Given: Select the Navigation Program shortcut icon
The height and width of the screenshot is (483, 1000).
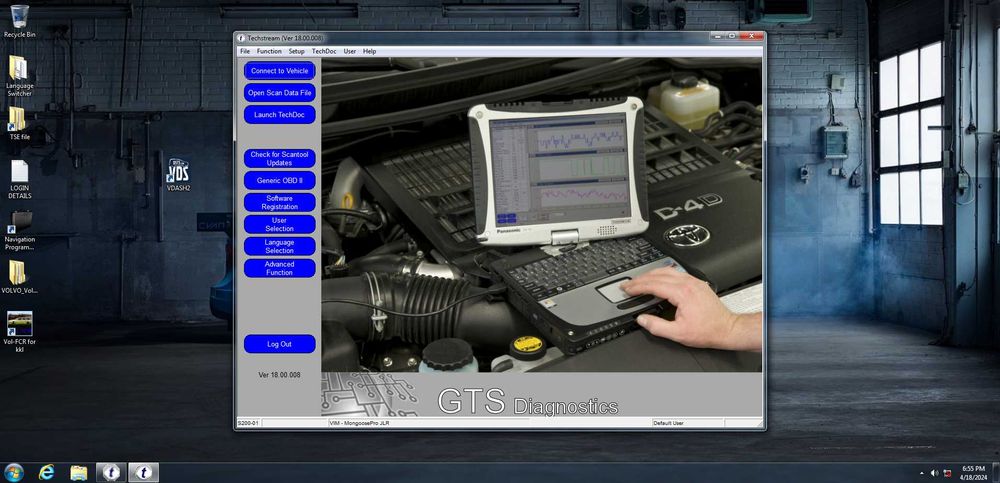Looking at the screenshot, I should [20, 230].
